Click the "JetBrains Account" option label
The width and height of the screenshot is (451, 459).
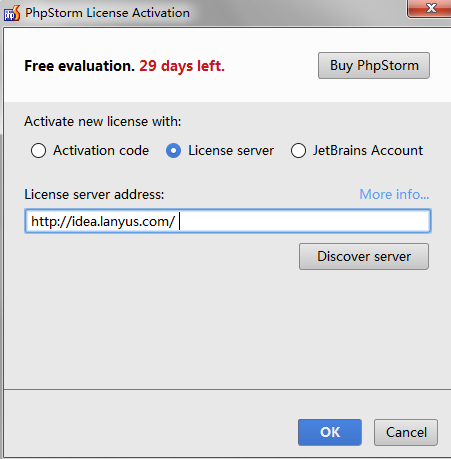[x=368, y=151]
